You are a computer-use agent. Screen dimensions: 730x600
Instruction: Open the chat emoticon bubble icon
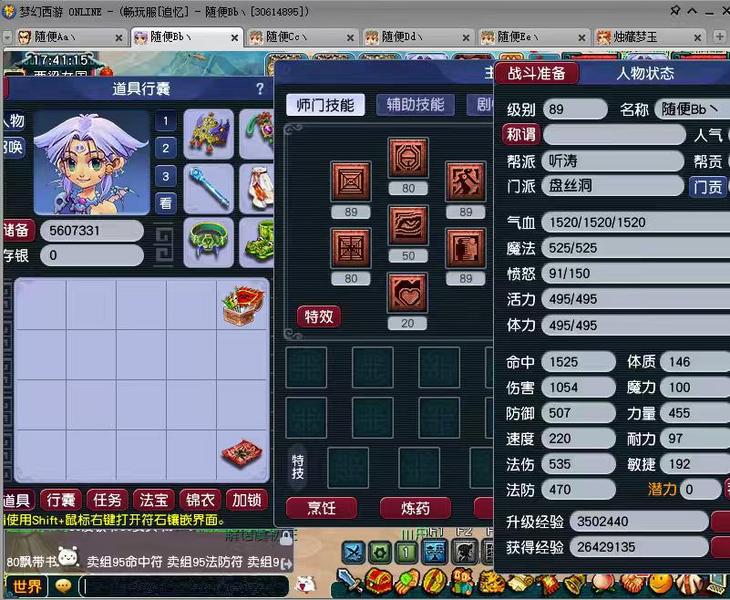(63, 586)
